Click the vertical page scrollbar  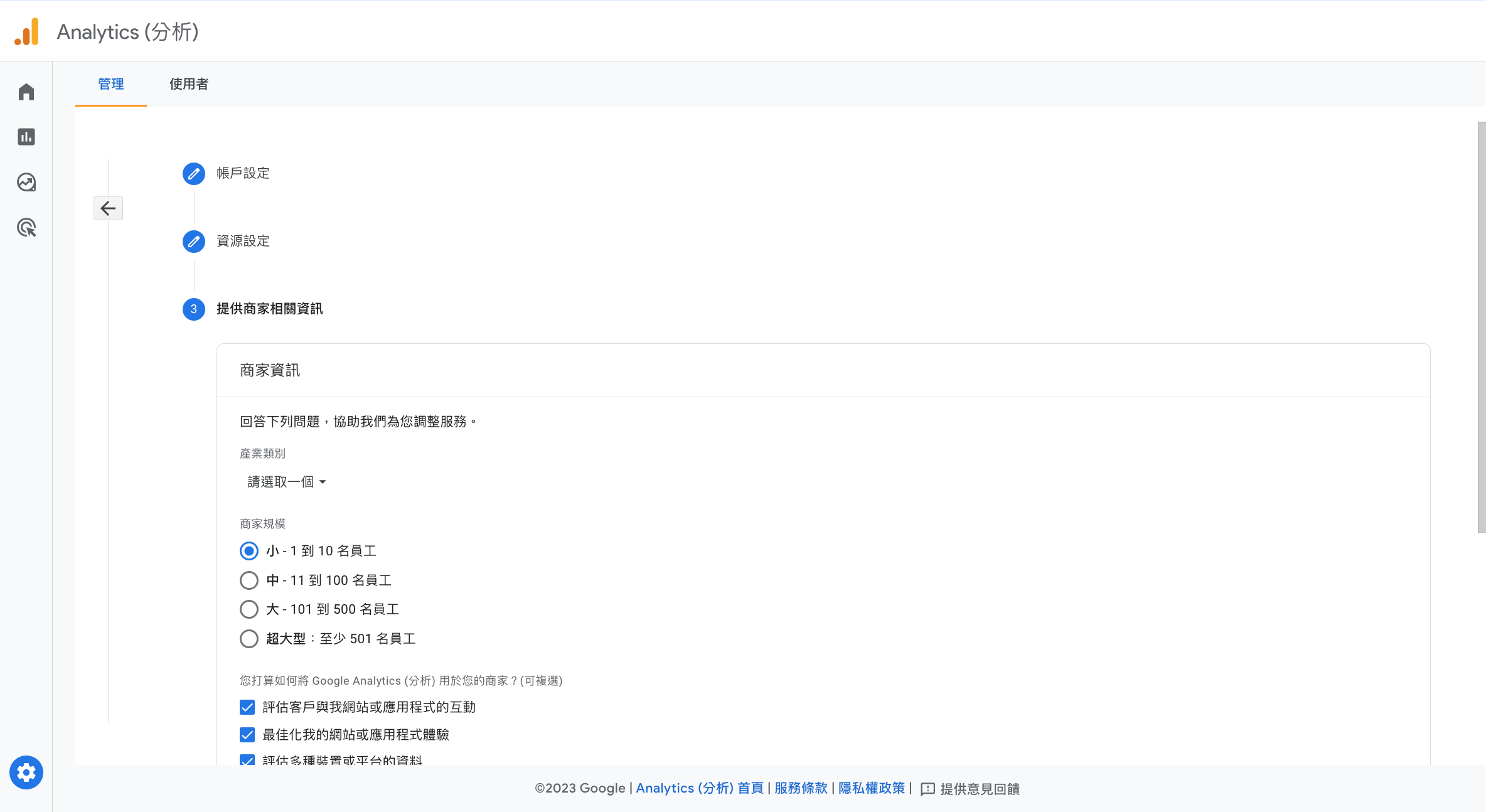pos(1481,326)
